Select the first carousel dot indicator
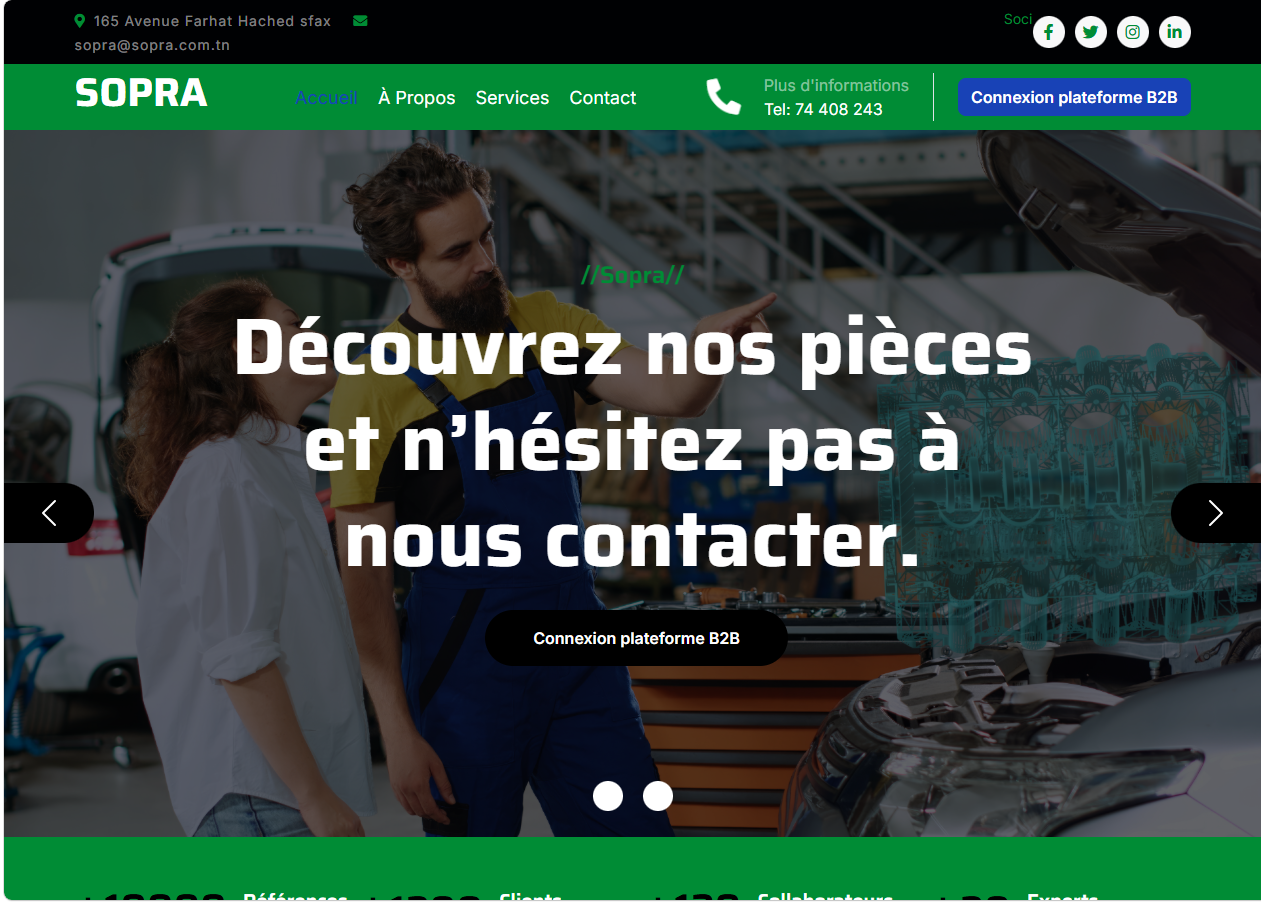Image resolution: width=1261 pixels, height=904 pixels. tap(608, 796)
